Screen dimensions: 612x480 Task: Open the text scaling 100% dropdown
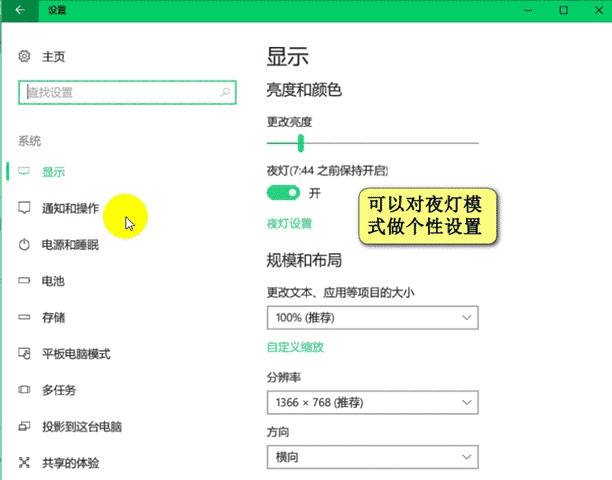click(x=372, y=318)
